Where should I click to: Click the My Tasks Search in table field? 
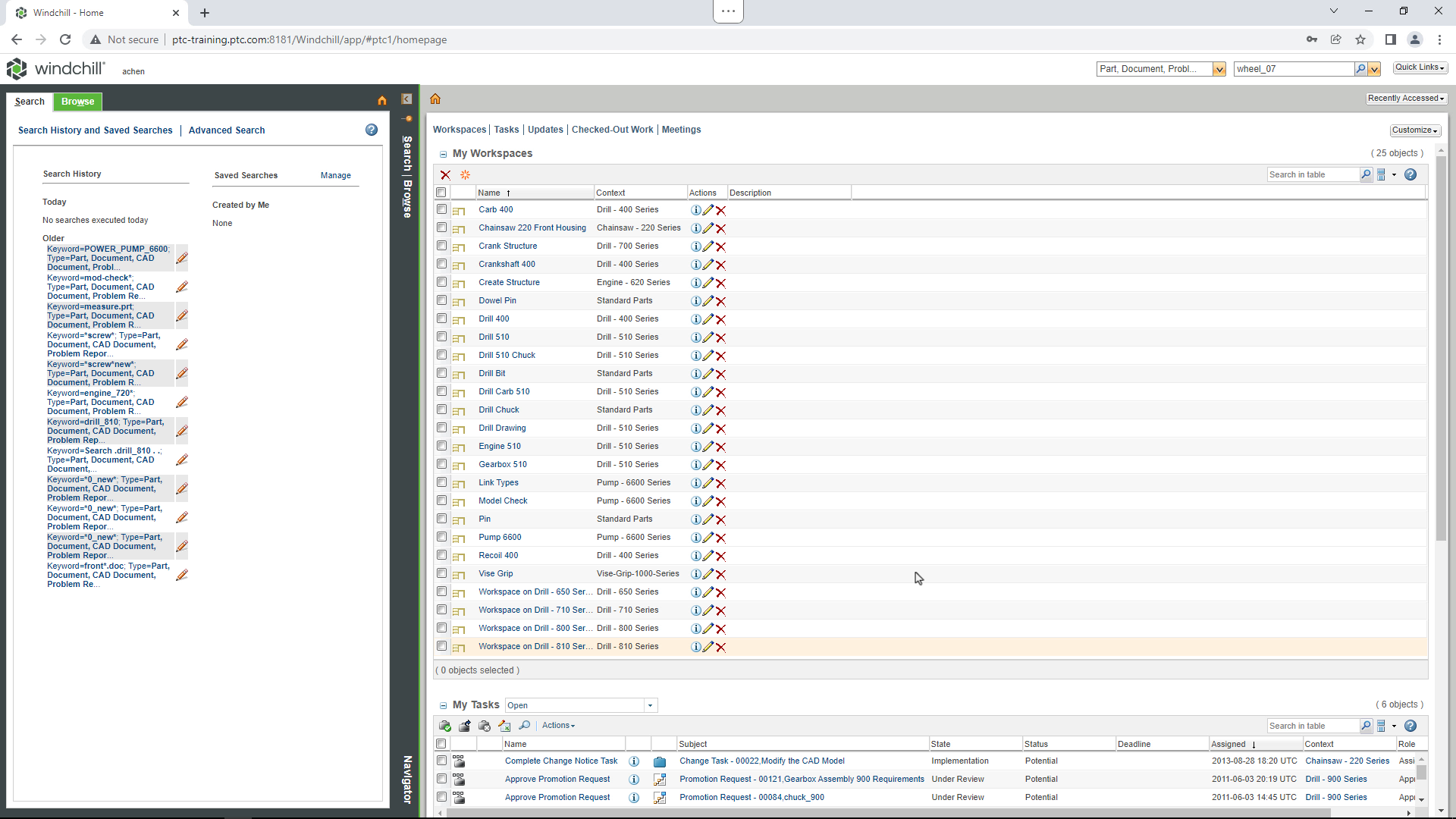tap(1313, 726)
